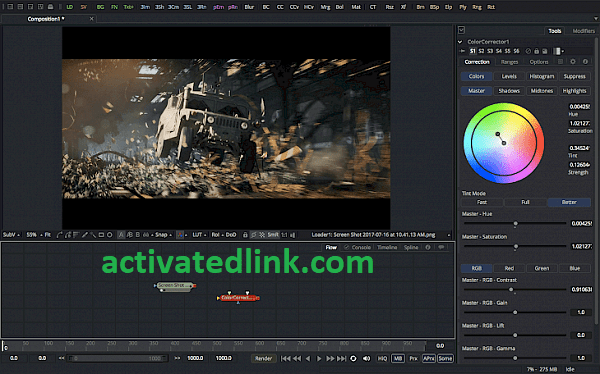
Task: Add a Loader node with LD
Action: tap(70, 7)
